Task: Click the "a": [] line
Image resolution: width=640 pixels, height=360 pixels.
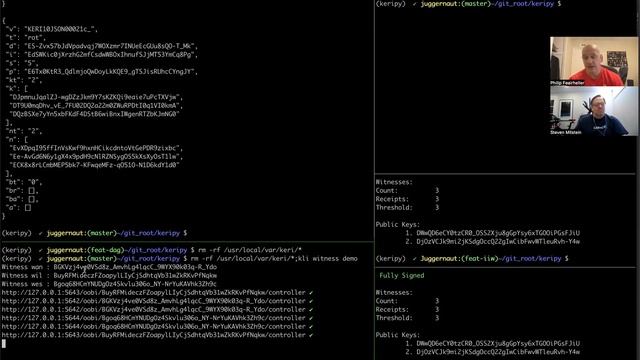Action: 18,208
